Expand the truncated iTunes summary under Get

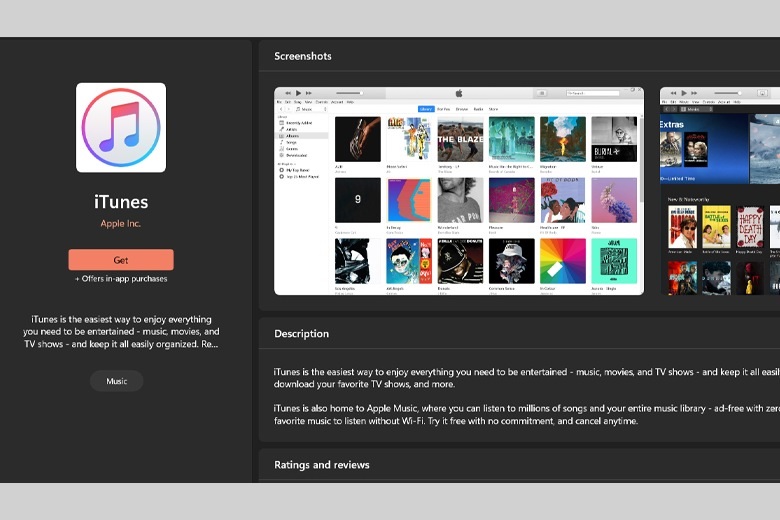pyautogui.click(x=121, y=332)
